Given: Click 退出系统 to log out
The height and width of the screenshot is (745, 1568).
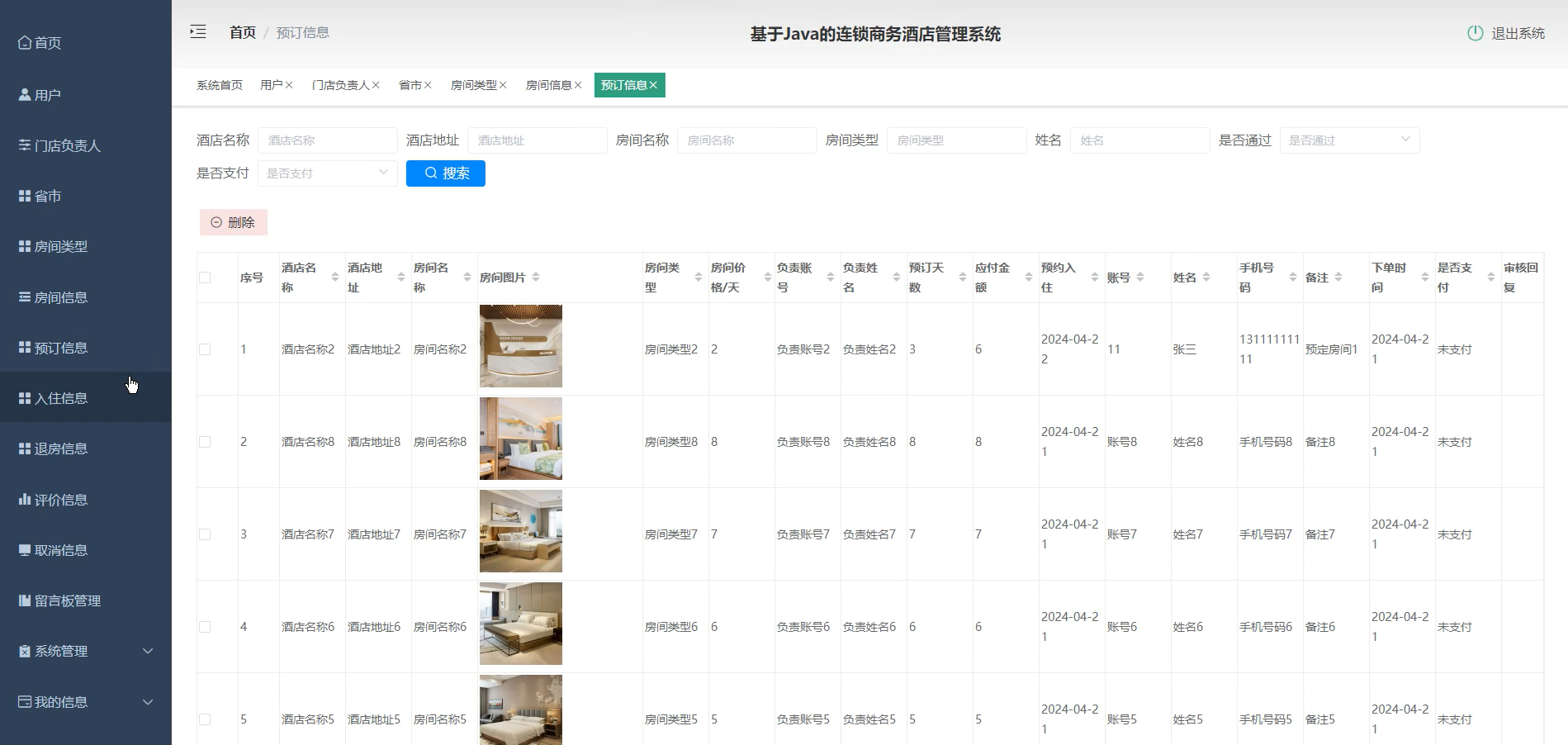Looking at the screenshot, I should (1518, 33).
